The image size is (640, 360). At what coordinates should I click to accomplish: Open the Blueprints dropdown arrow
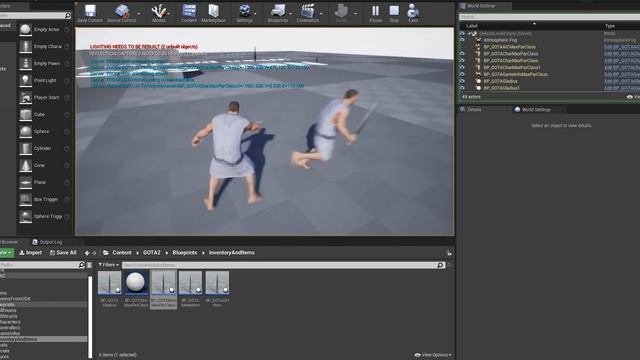(291, 13)
